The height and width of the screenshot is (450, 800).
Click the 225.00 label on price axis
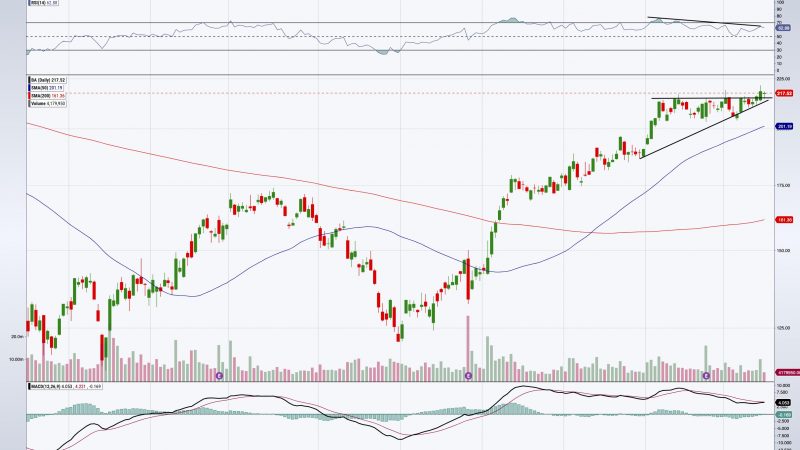[783, 78]
